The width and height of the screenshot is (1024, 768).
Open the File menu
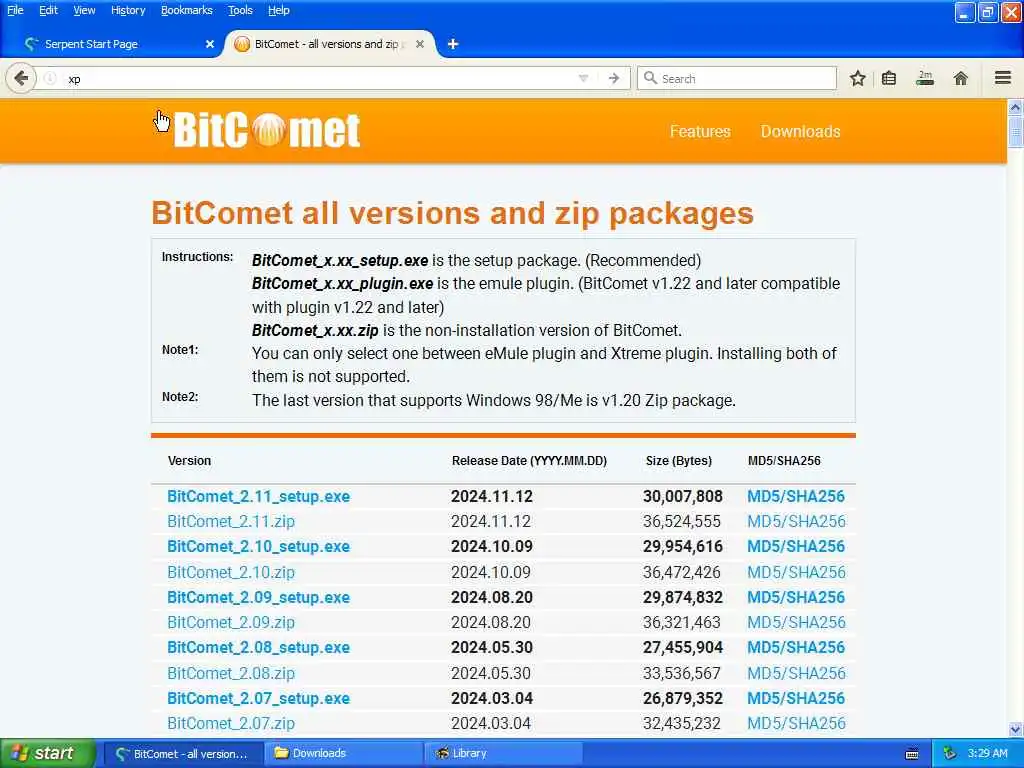(15, 10)
